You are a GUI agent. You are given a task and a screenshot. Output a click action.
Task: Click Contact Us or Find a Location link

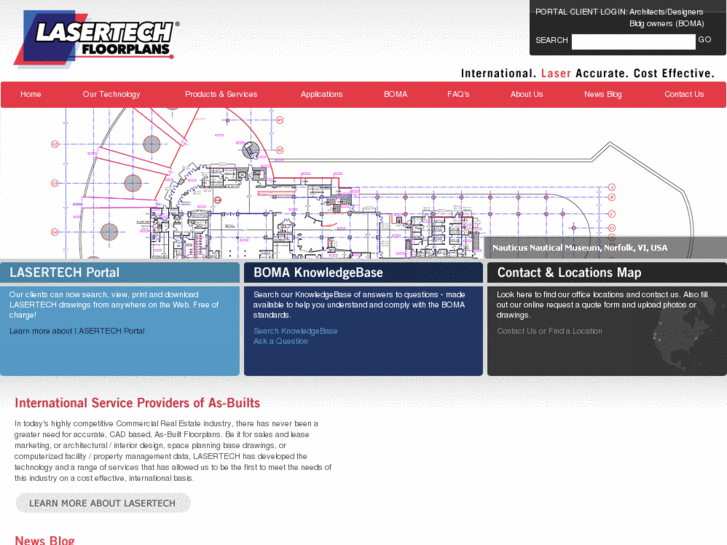[x=549, y=331]
